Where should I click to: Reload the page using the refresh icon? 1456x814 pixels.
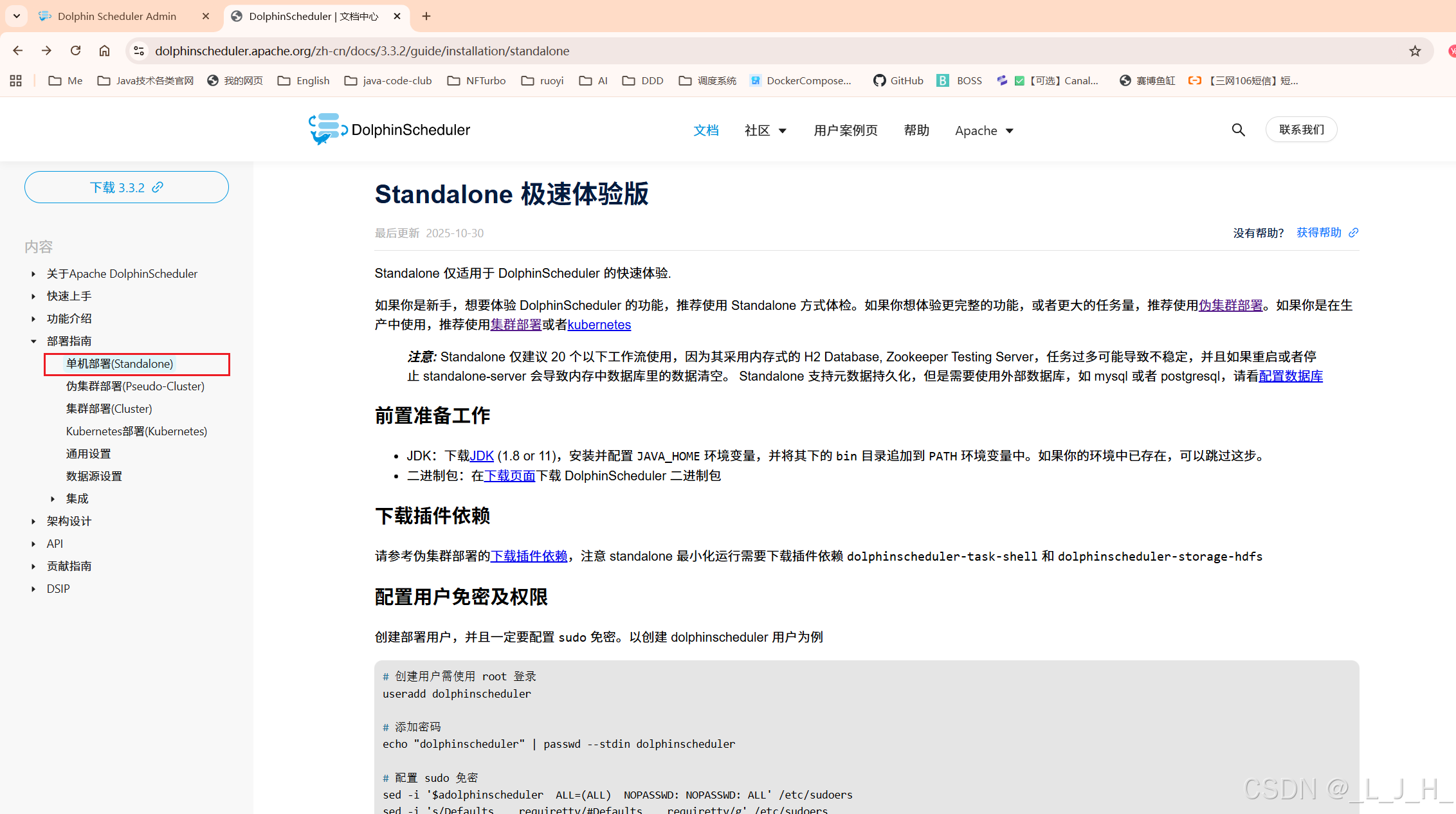(x=76, y=51)
